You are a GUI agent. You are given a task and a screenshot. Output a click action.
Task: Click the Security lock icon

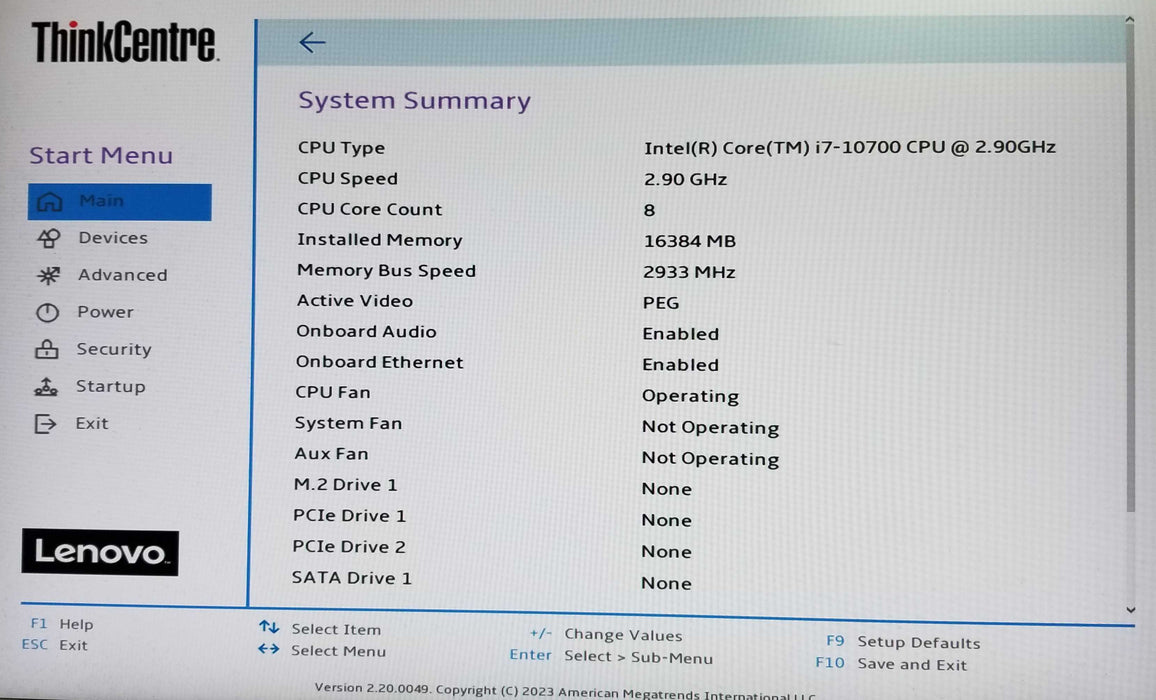click(46, 349)
